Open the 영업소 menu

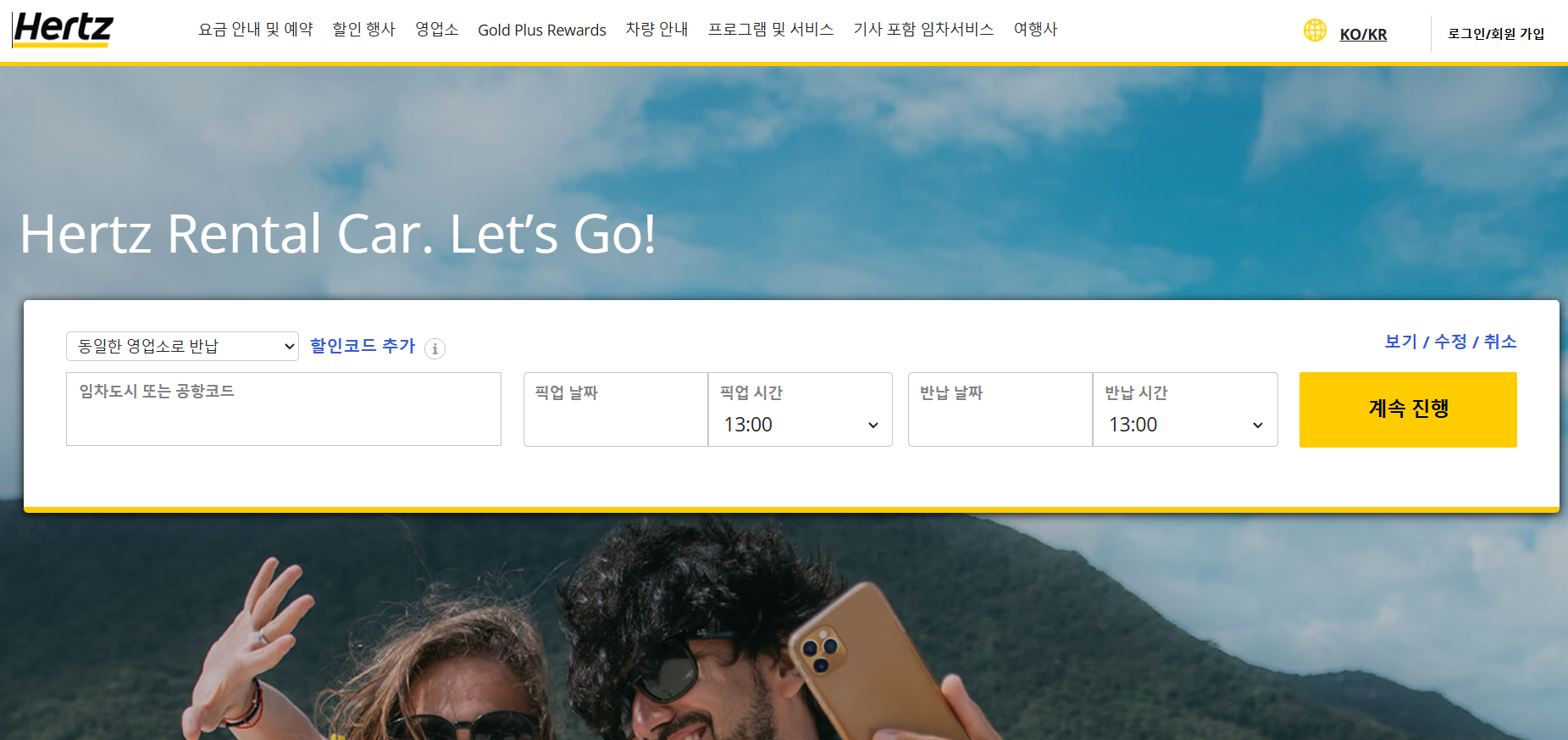coord(436,30)
